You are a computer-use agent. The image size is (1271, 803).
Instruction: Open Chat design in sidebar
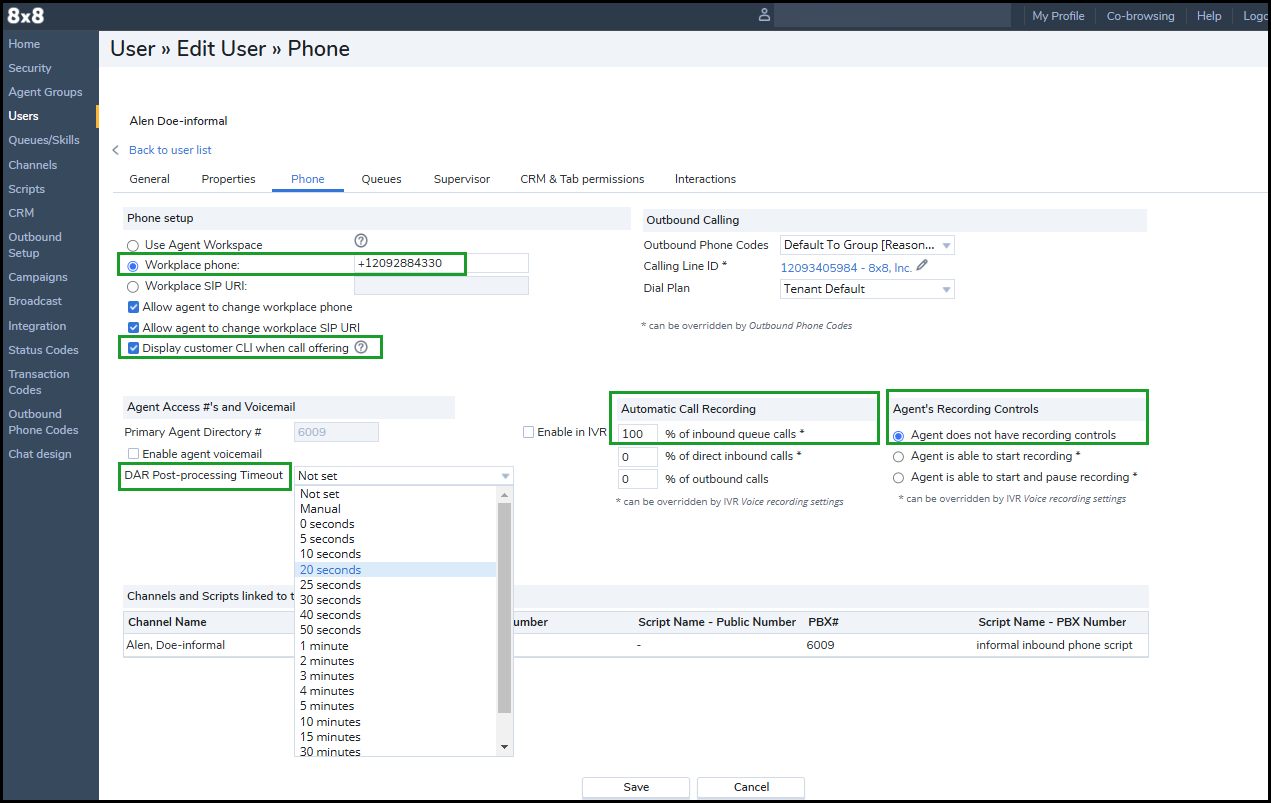pos(40,454)
